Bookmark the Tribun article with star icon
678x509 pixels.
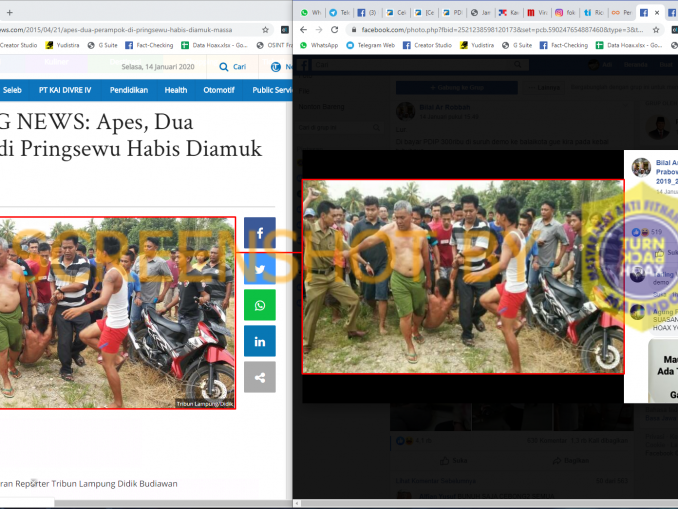[265, 30]
